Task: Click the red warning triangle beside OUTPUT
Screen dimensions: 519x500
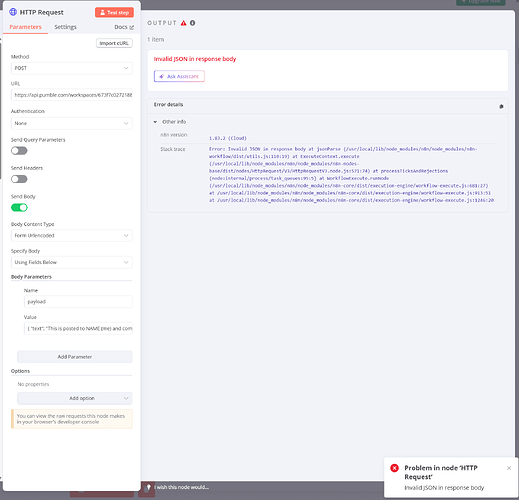Action: click(184, 23)
